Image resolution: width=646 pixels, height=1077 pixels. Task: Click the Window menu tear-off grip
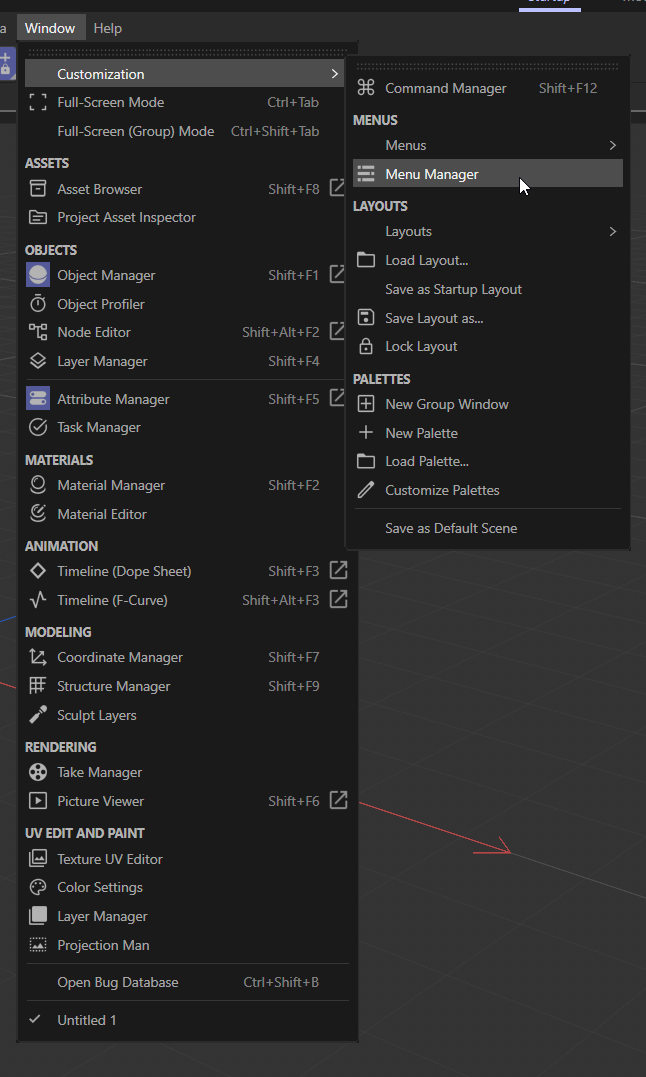click(188, 52)
